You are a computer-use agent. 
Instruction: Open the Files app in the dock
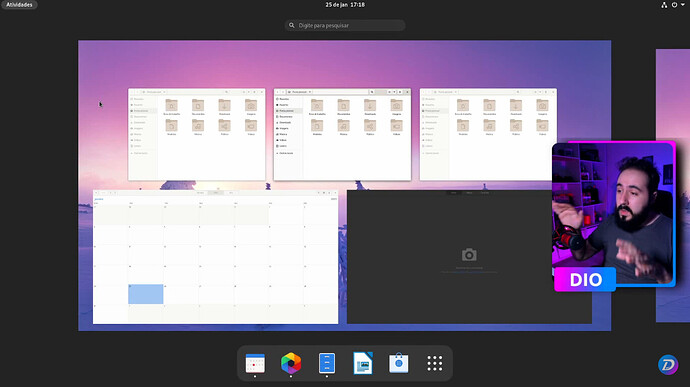pos(327,363)
